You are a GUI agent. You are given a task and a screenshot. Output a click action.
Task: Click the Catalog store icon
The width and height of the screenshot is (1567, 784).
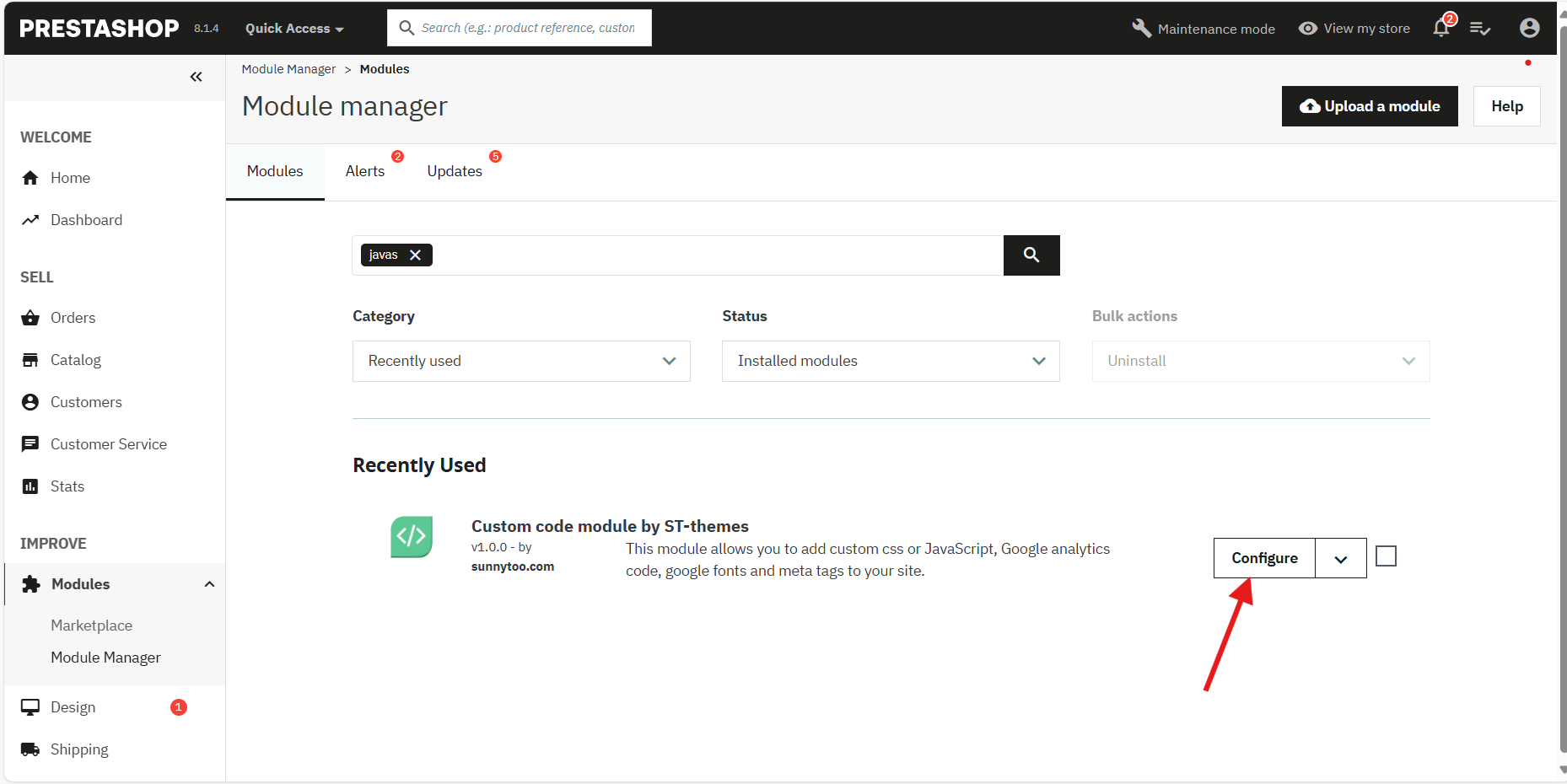click(x=30, y=360)
